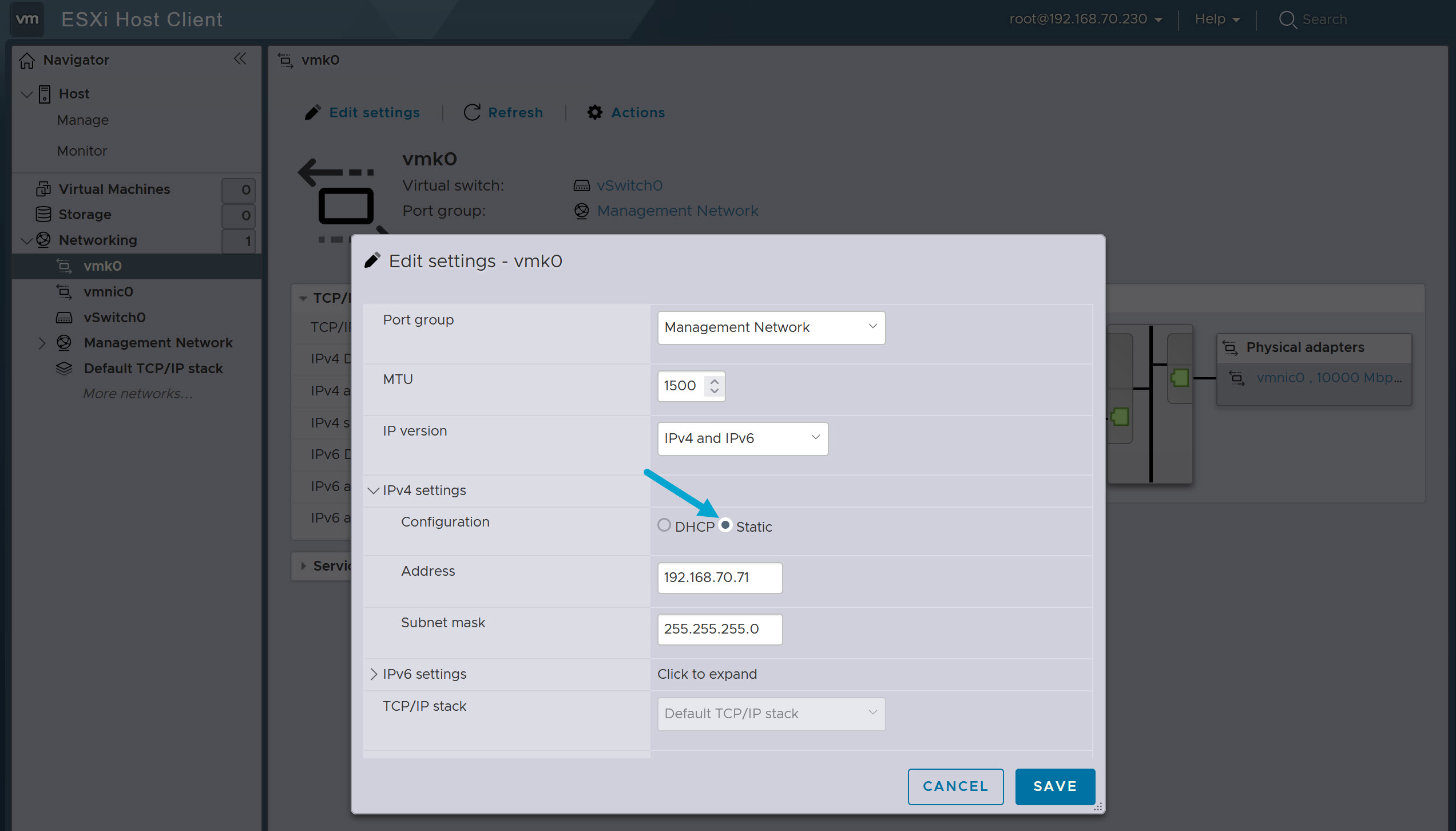1456x831 pixels.
Task: Select the Static configuration radio button
Action: click(x=725, y=525)
